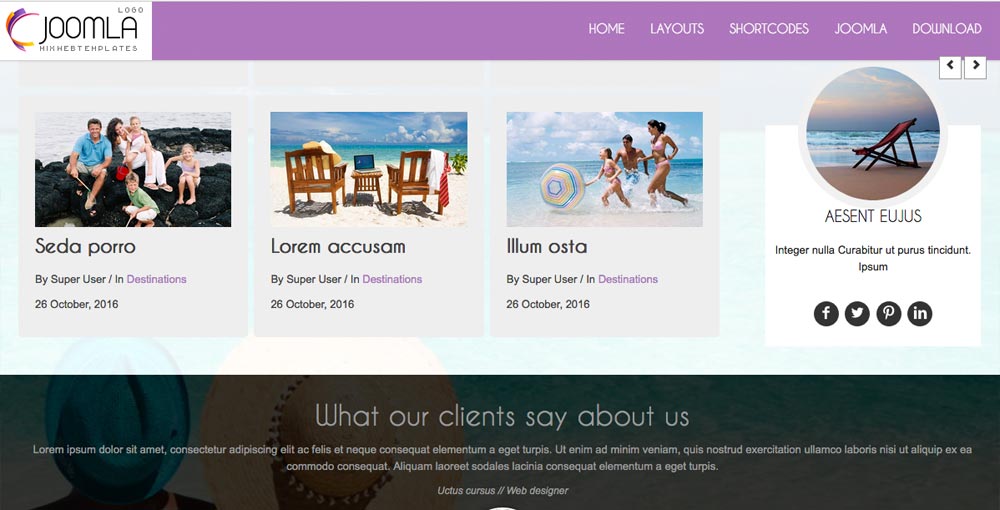Click the Joomla logo
Screen dimensions: 1000x510
pos(75,31)
